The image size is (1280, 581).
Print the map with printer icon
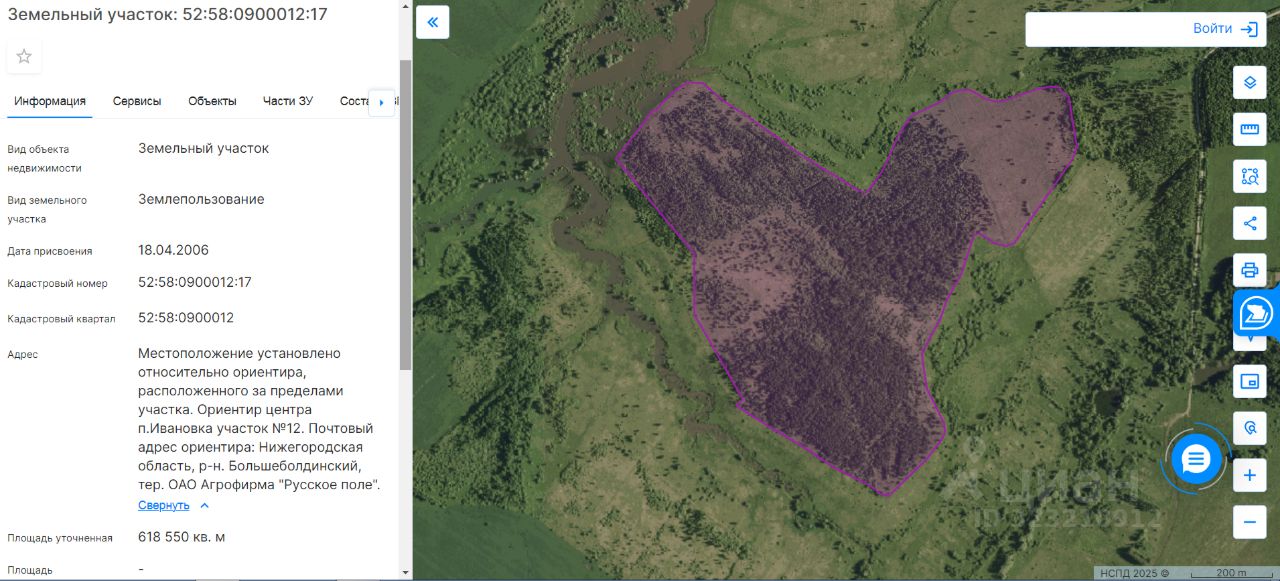click(1249, 270)
